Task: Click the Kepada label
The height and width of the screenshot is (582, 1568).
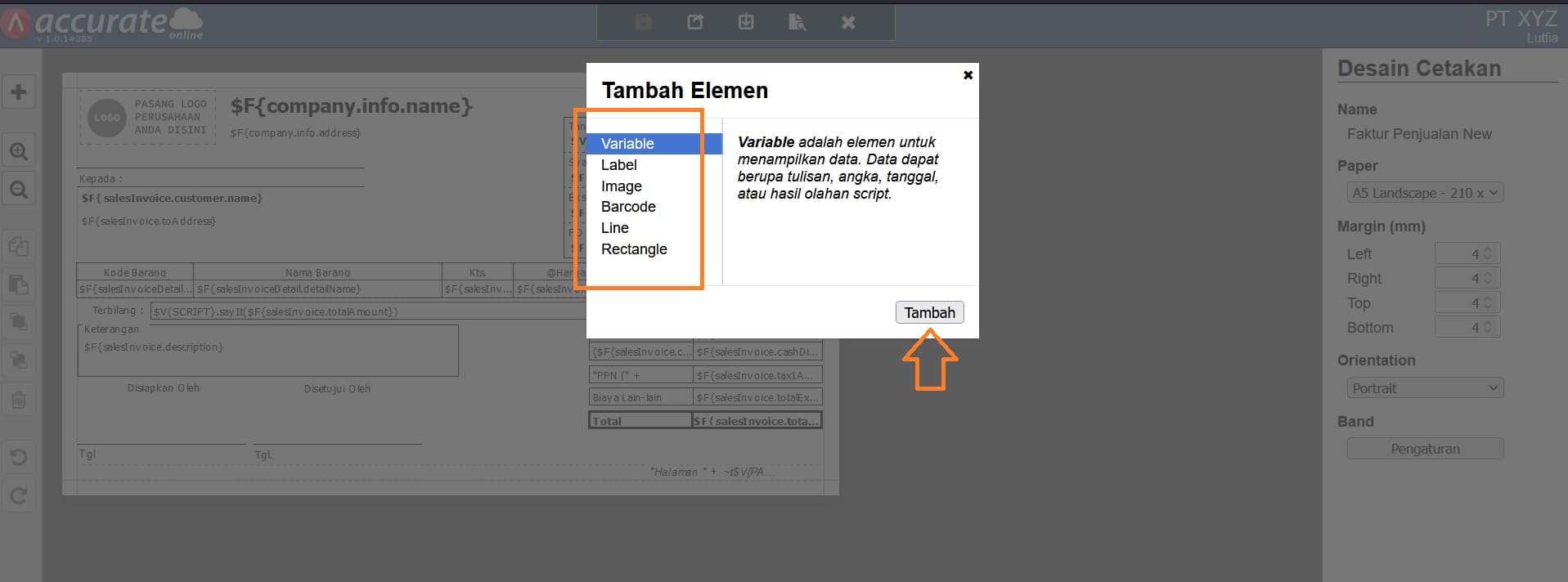Action: coord(101,179)
